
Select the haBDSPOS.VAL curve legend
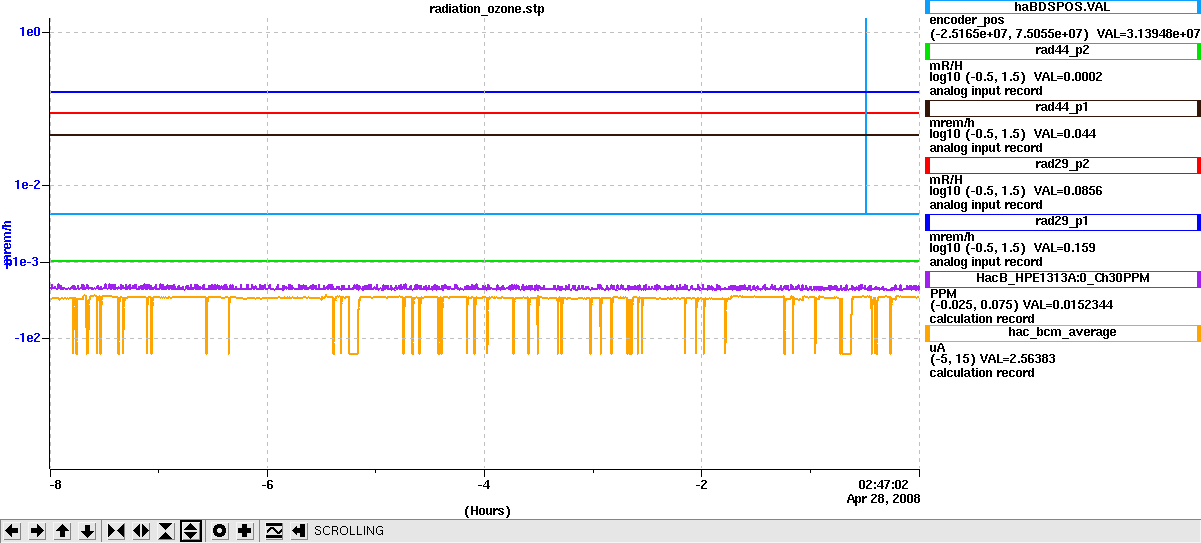pos(1063,6)
